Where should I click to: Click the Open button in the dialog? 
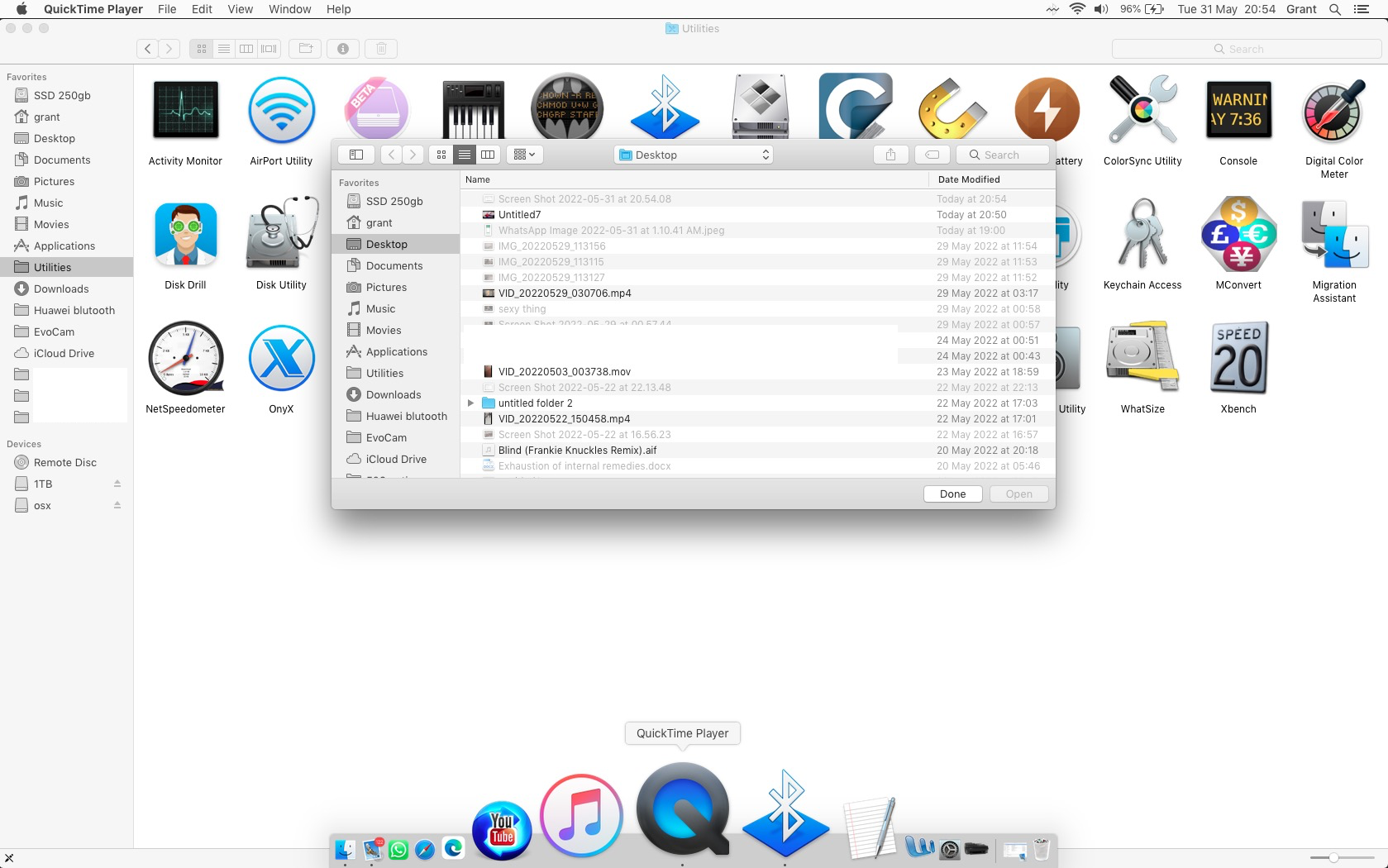(x=1018, y=494)
